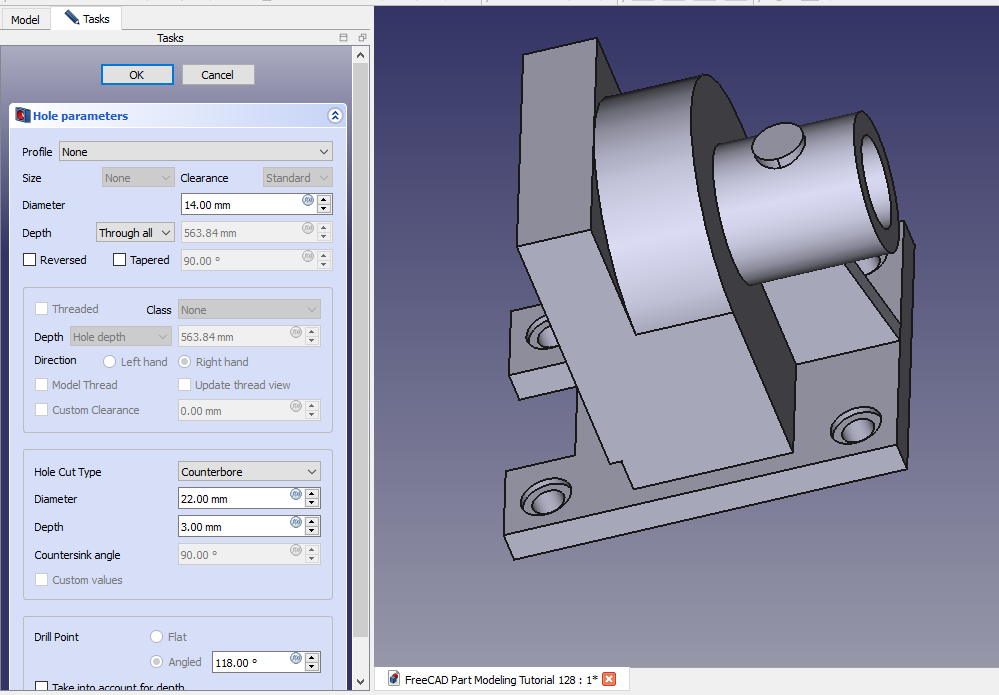Click expression icon in drill point angle field
Screen dimensions: 999x695
pos(295,659)
